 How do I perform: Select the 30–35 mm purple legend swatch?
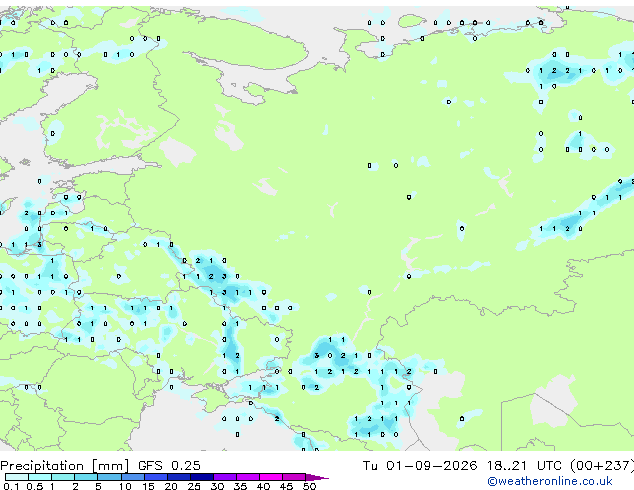pyautogui.click(x=224, y=477)
